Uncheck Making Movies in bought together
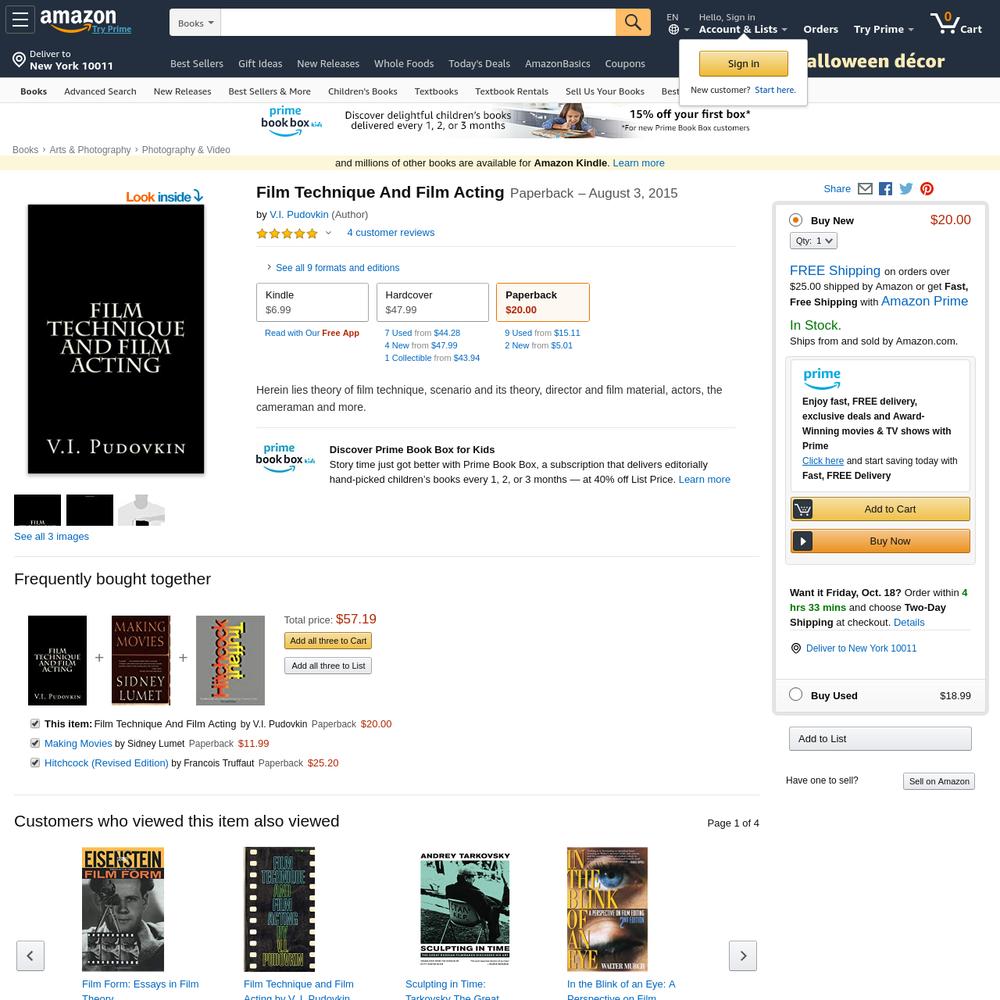1000x1000 pixels. [35, 743]
